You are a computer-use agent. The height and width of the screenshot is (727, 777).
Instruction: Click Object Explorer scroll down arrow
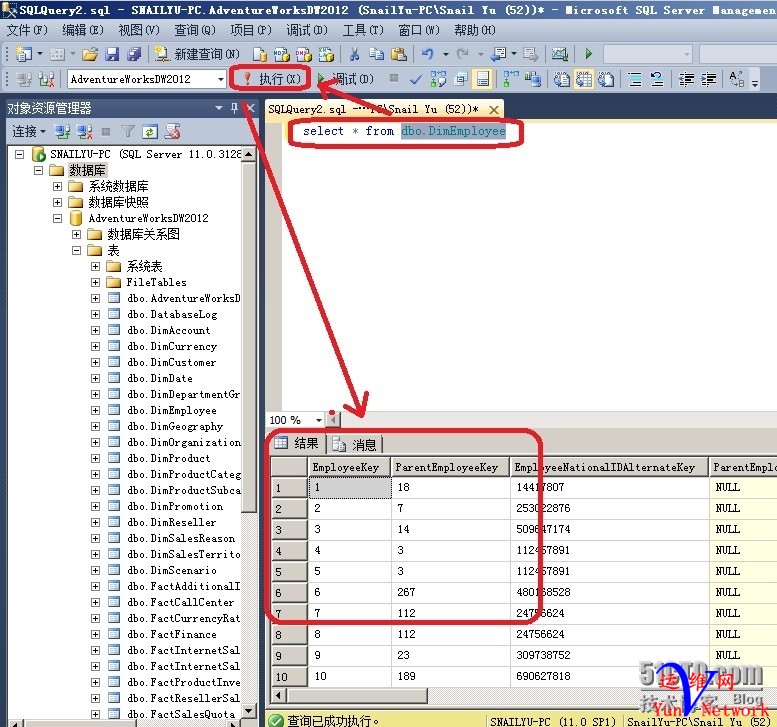[x=249, y=711]
